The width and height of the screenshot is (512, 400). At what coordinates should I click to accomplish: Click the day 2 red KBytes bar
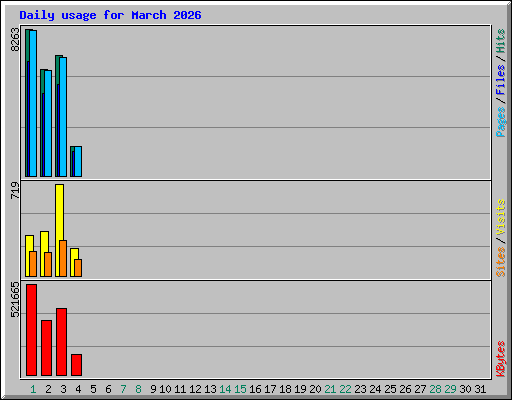(46, 348)
